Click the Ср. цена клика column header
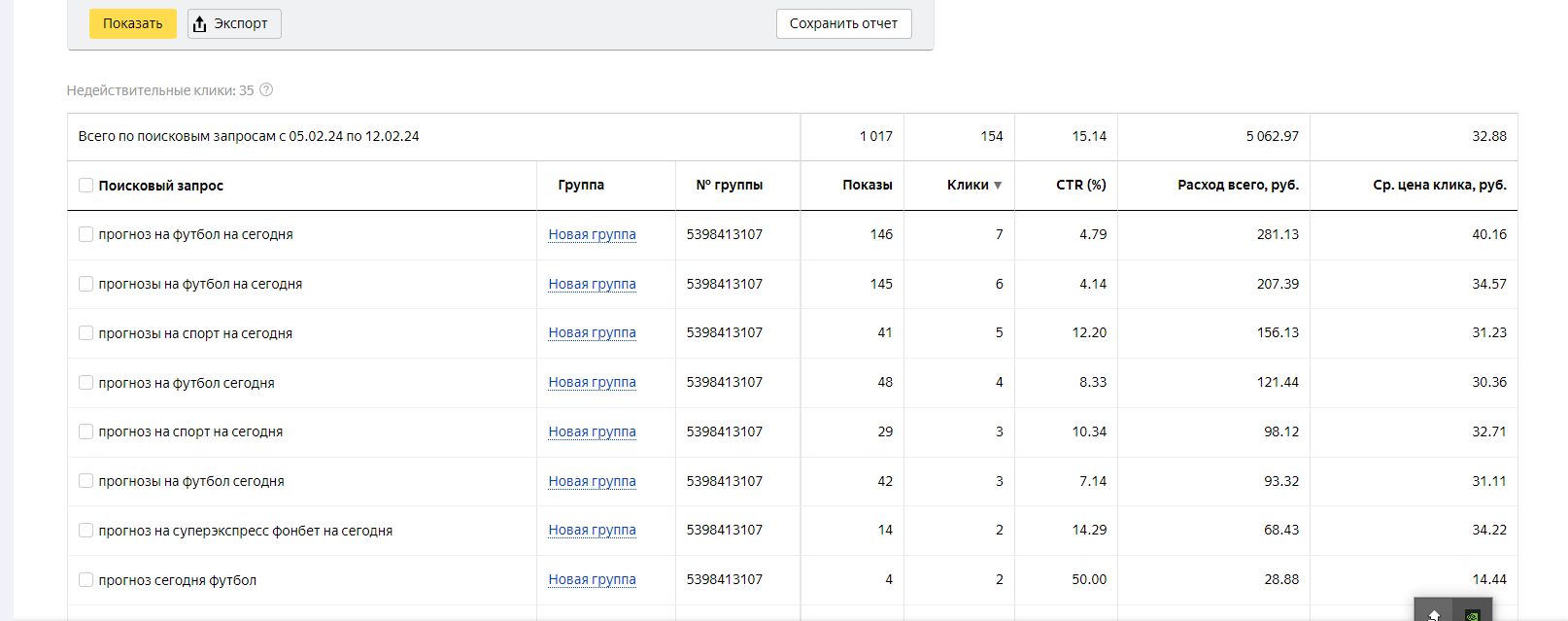The width and height of the screenshot is (1568, 621). click(1439, 185)
